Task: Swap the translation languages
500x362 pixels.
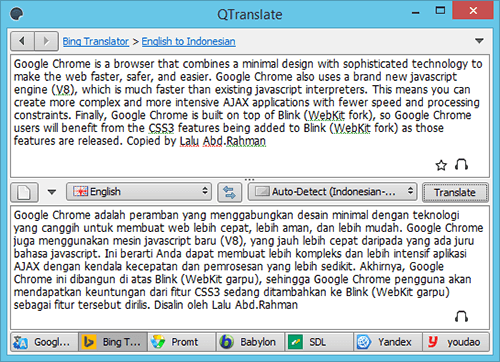Action: click(229, 192)
